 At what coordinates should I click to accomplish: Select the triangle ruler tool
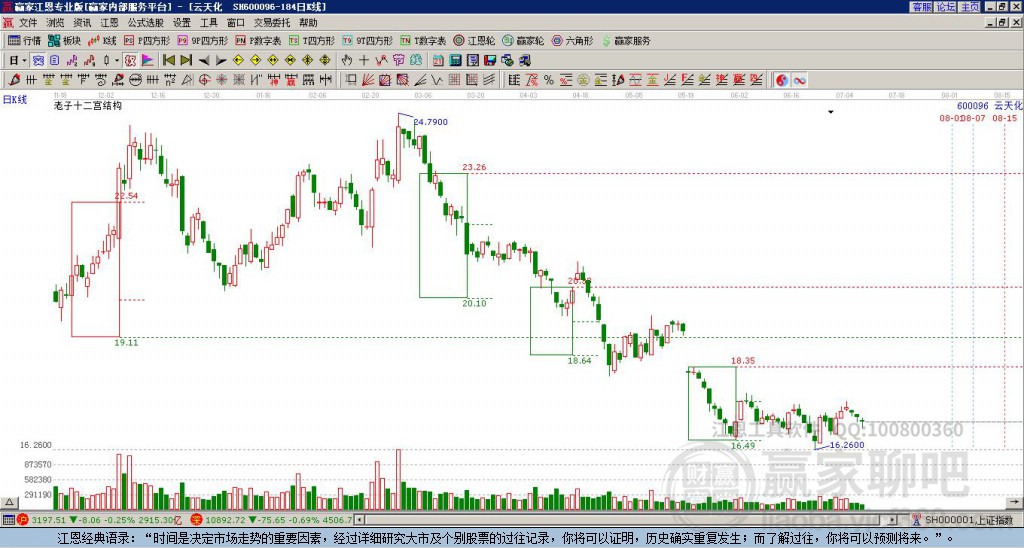[x=187, y=80]
